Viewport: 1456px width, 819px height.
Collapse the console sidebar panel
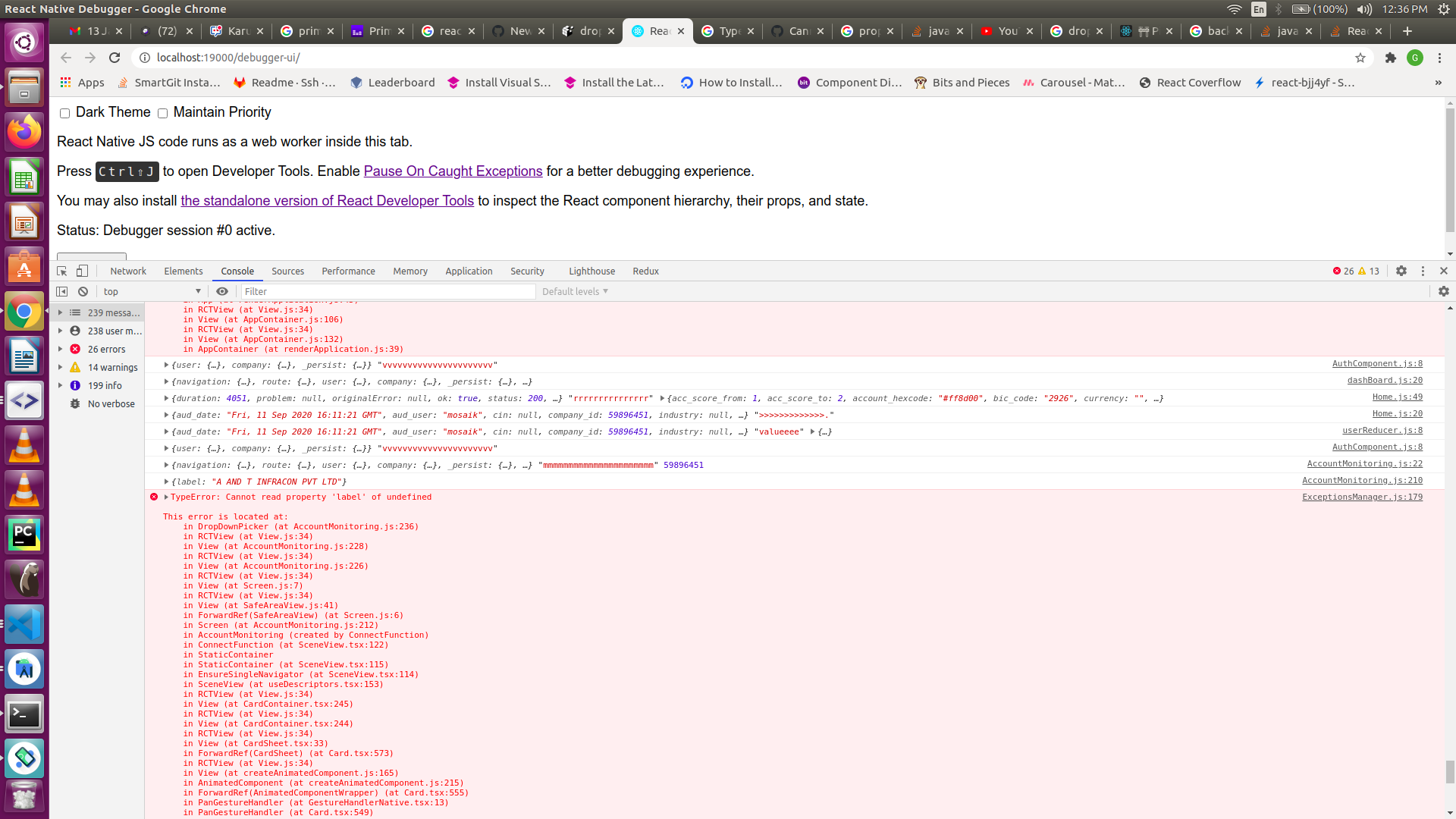(61, 291)
